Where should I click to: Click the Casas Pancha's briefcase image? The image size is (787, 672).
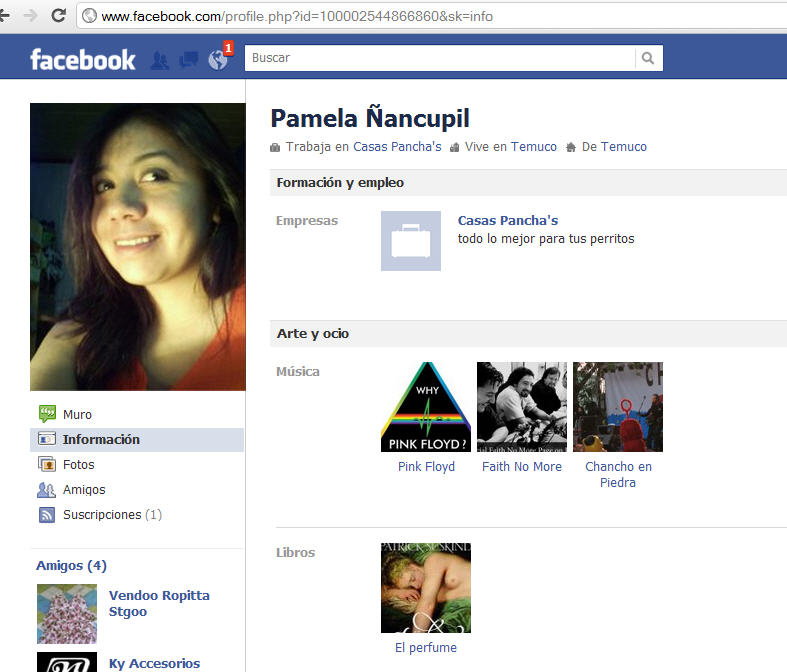(x=411, y=241)
